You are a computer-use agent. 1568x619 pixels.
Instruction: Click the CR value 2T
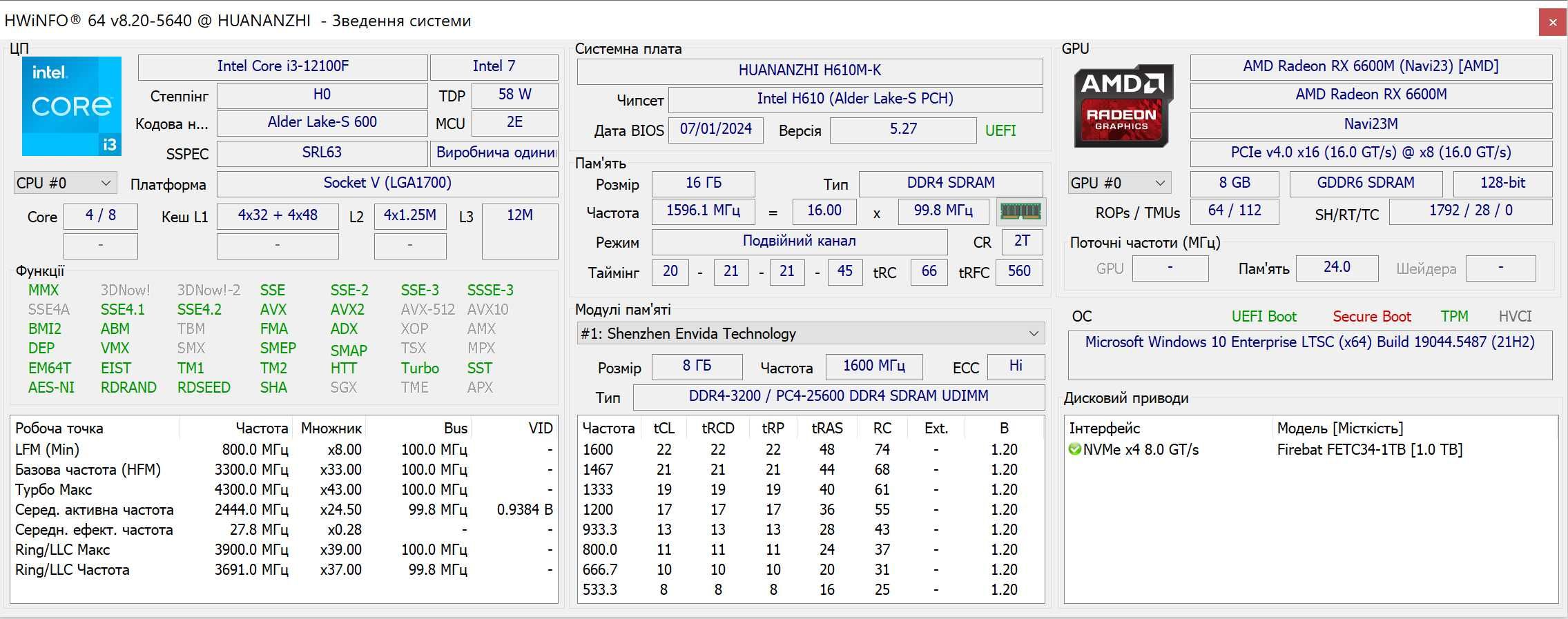pos(1022,242)
